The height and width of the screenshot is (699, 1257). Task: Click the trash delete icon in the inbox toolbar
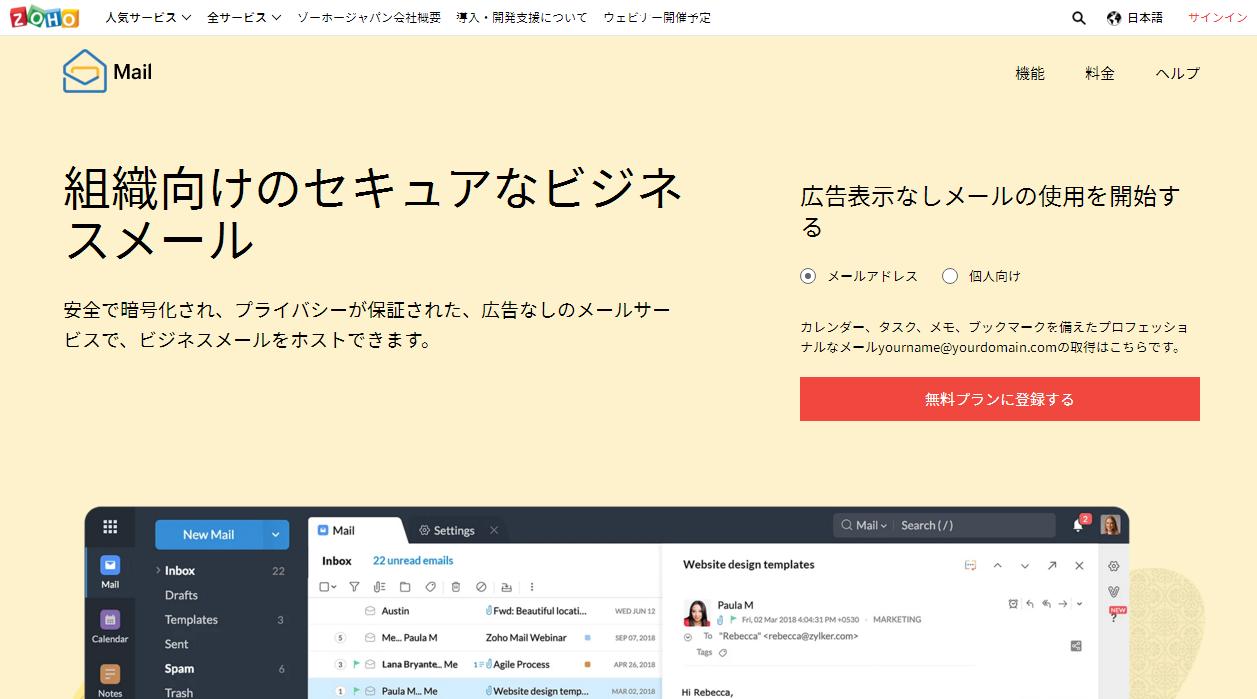(x=456, y=587)
